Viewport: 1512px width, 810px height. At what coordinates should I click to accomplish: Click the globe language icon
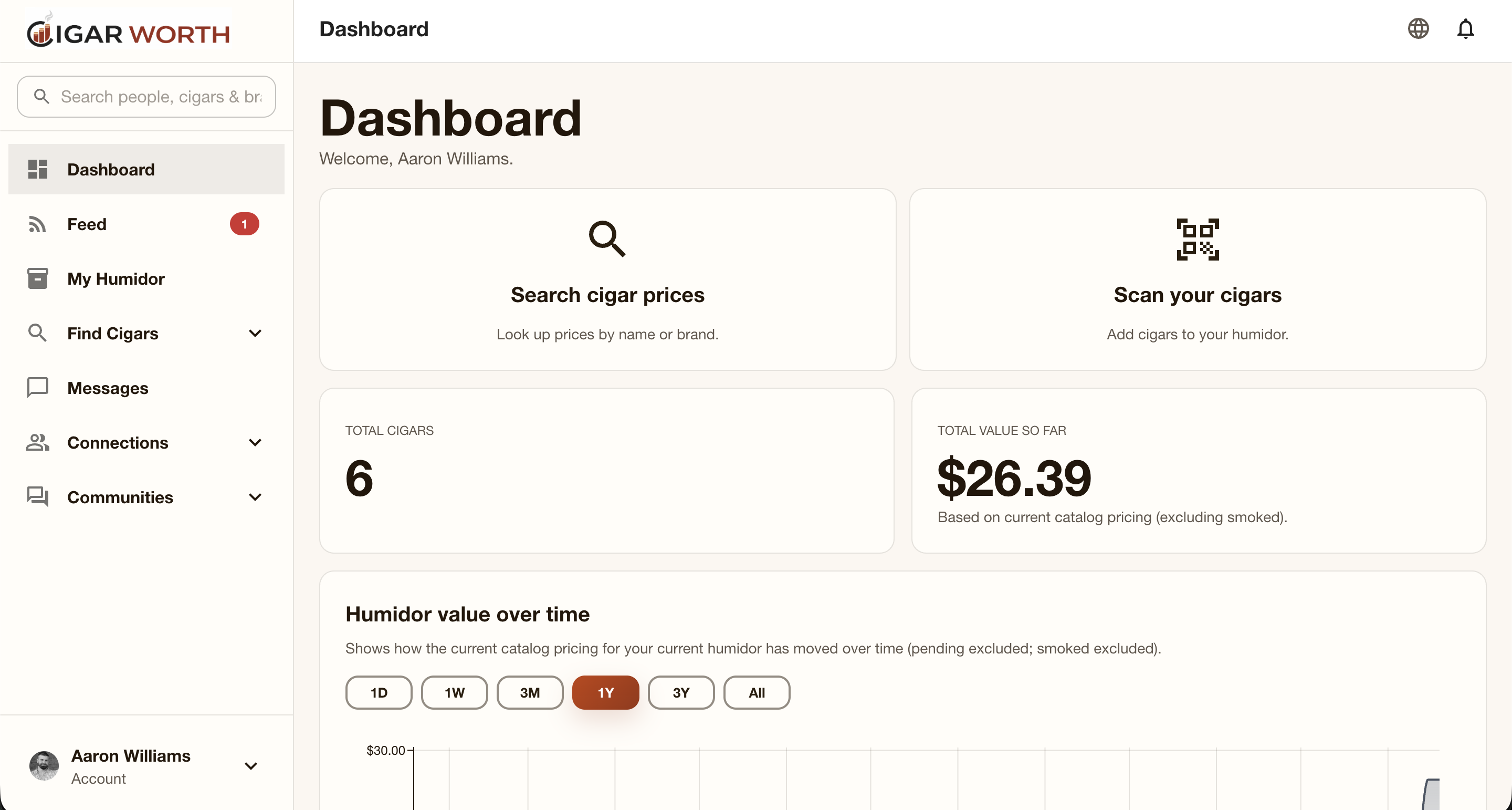click(x=1418, y=29)
